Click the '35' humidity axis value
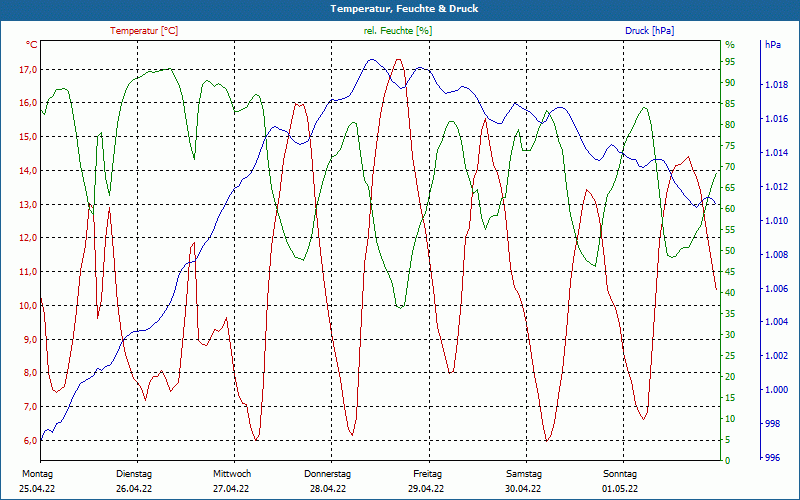800x500 pixels. [730, 314]
